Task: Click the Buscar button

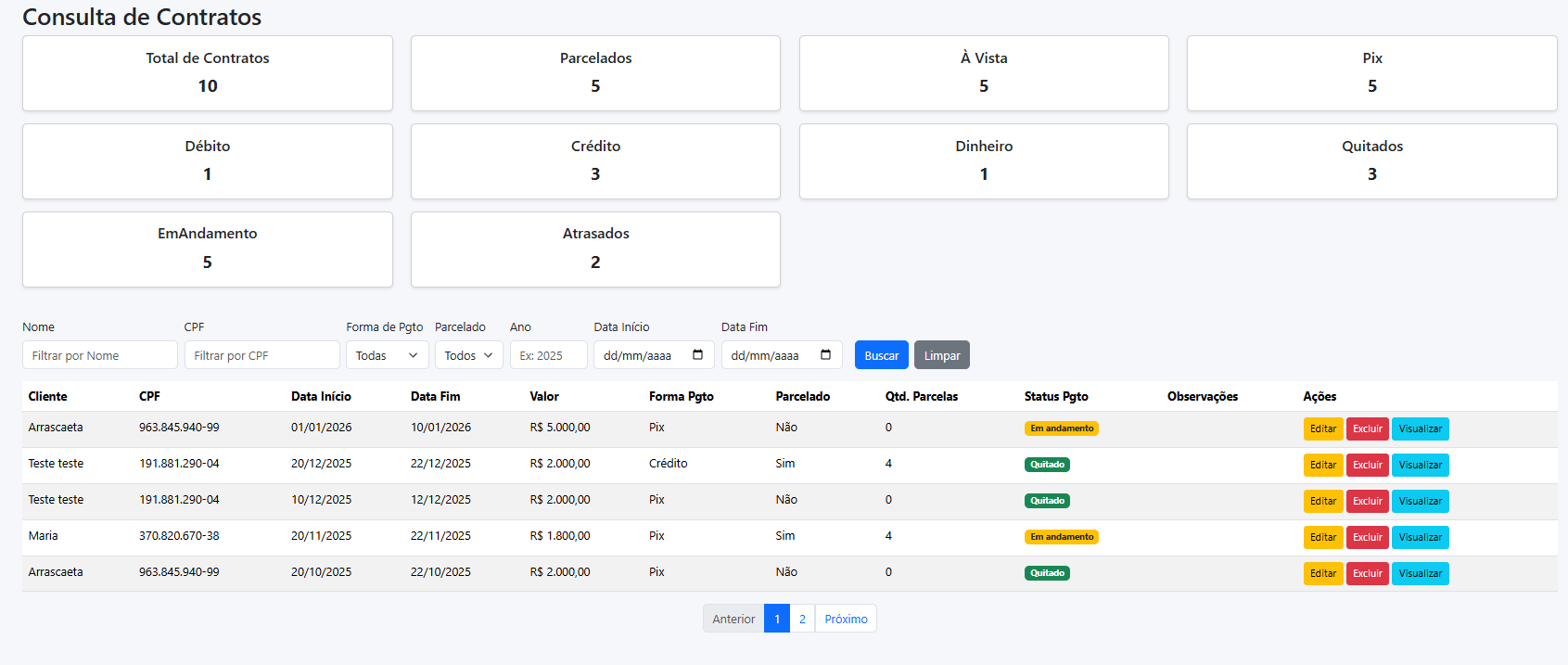Action: [881, 355]
